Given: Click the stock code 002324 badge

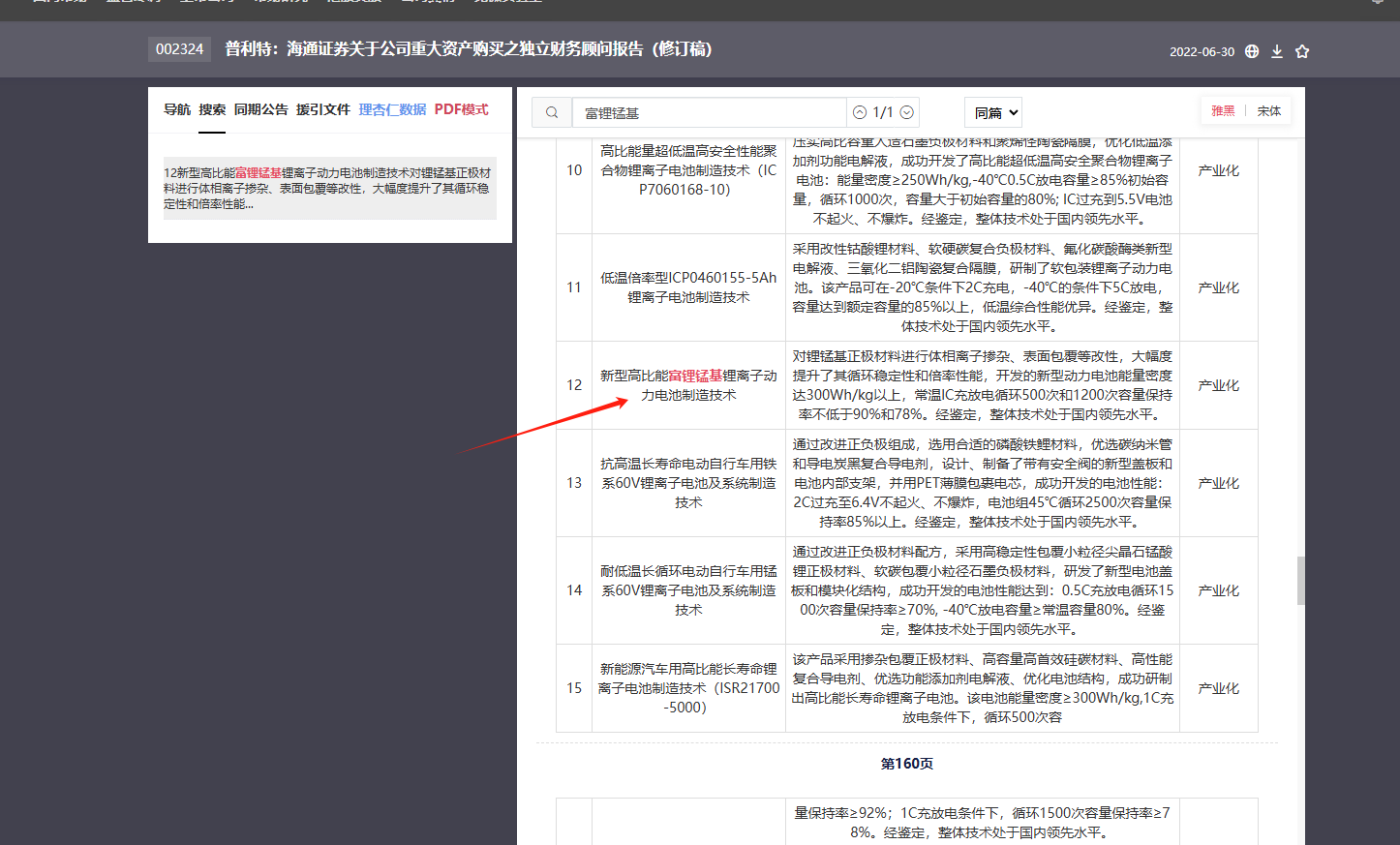Looking at the screenshot, I should coord(179,49).
